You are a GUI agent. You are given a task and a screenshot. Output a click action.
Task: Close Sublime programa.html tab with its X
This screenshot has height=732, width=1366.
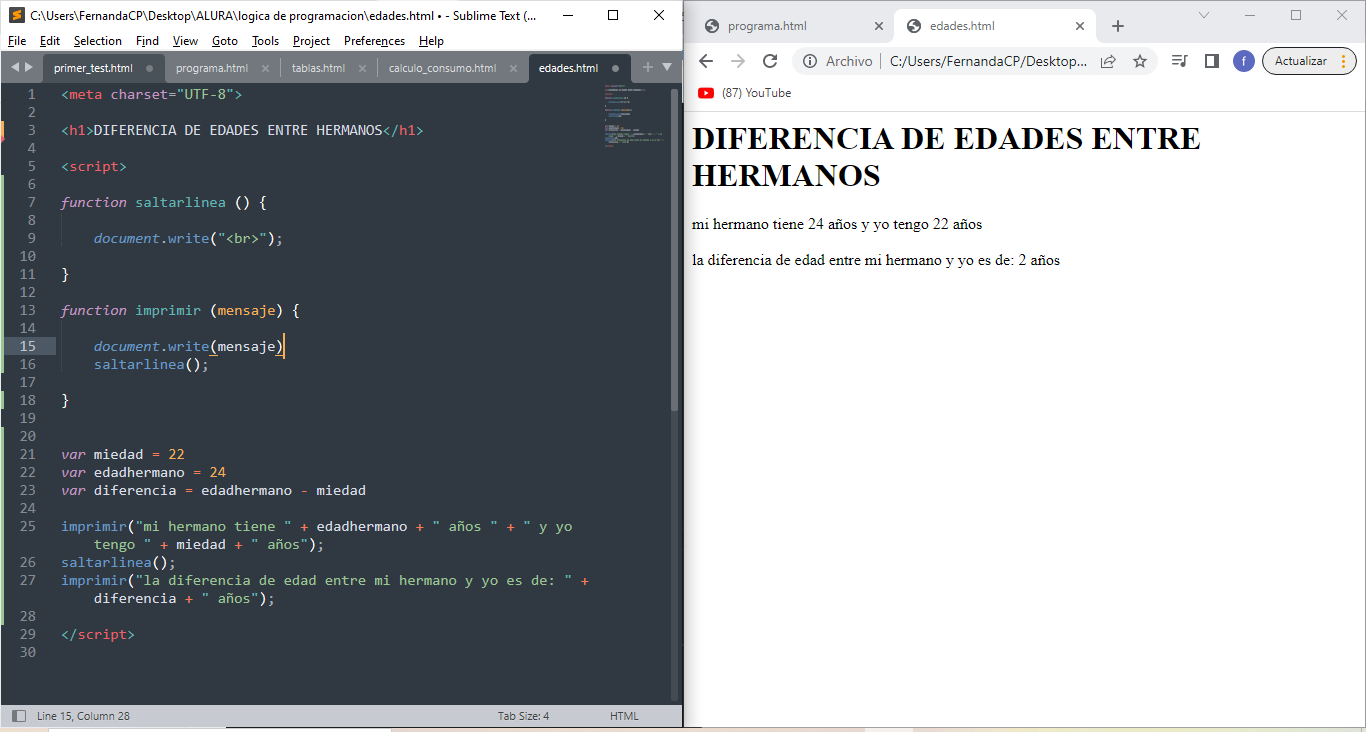pos(266,68)
